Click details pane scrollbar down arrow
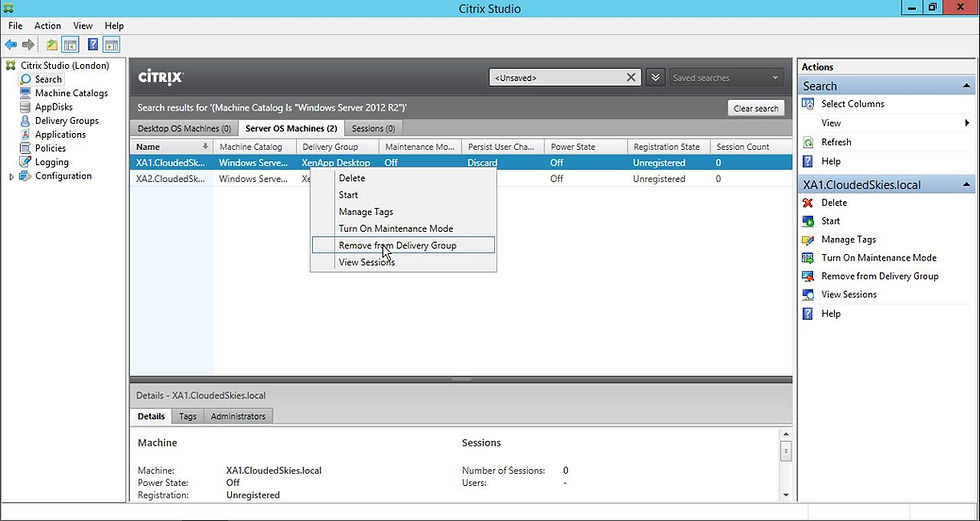The height and width of the screenshot is (521, 980). 786,495
